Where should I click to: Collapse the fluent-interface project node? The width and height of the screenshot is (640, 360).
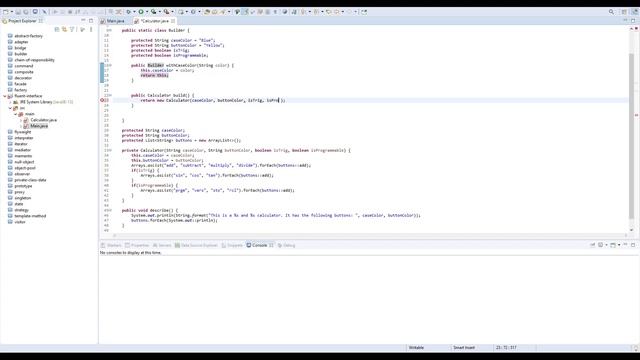pyautogui.click(x=5, y=96)
